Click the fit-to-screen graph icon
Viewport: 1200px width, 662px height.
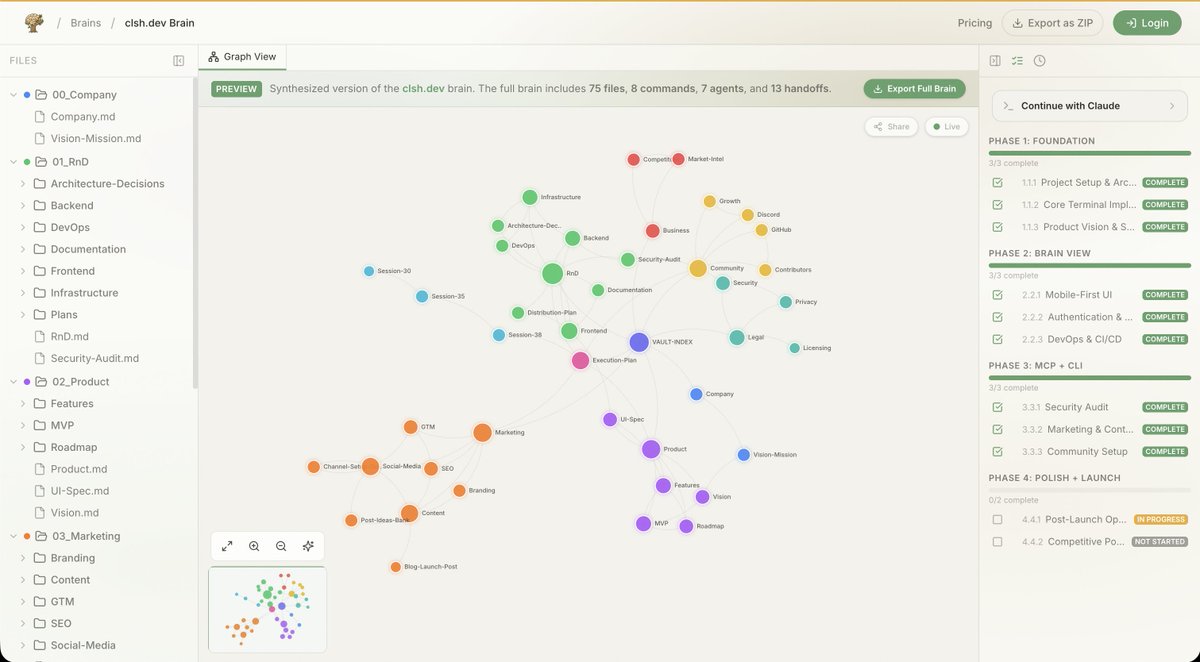click(227, 546)
